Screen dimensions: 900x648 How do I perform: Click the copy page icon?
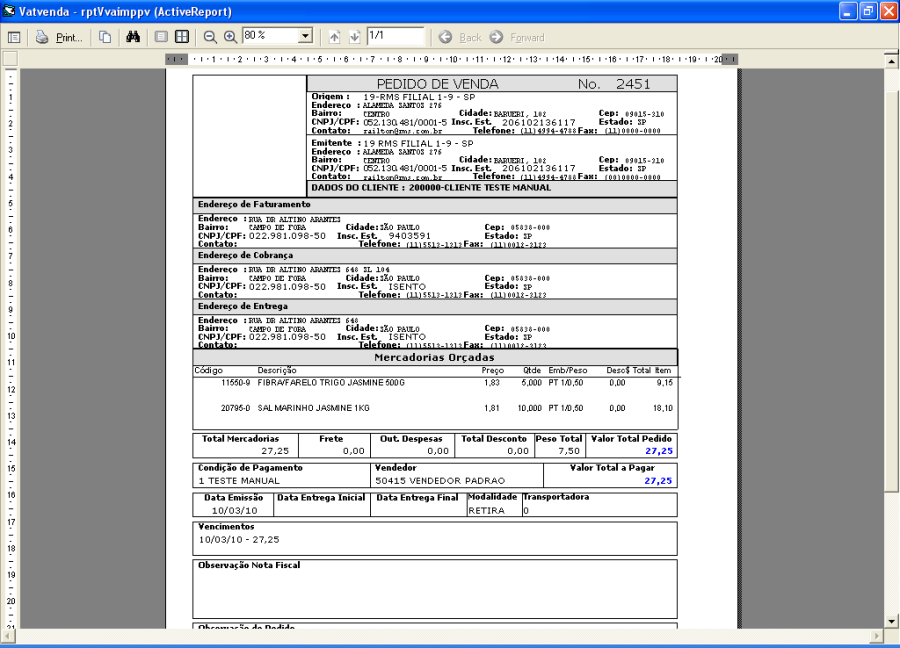tap(105, 37)
